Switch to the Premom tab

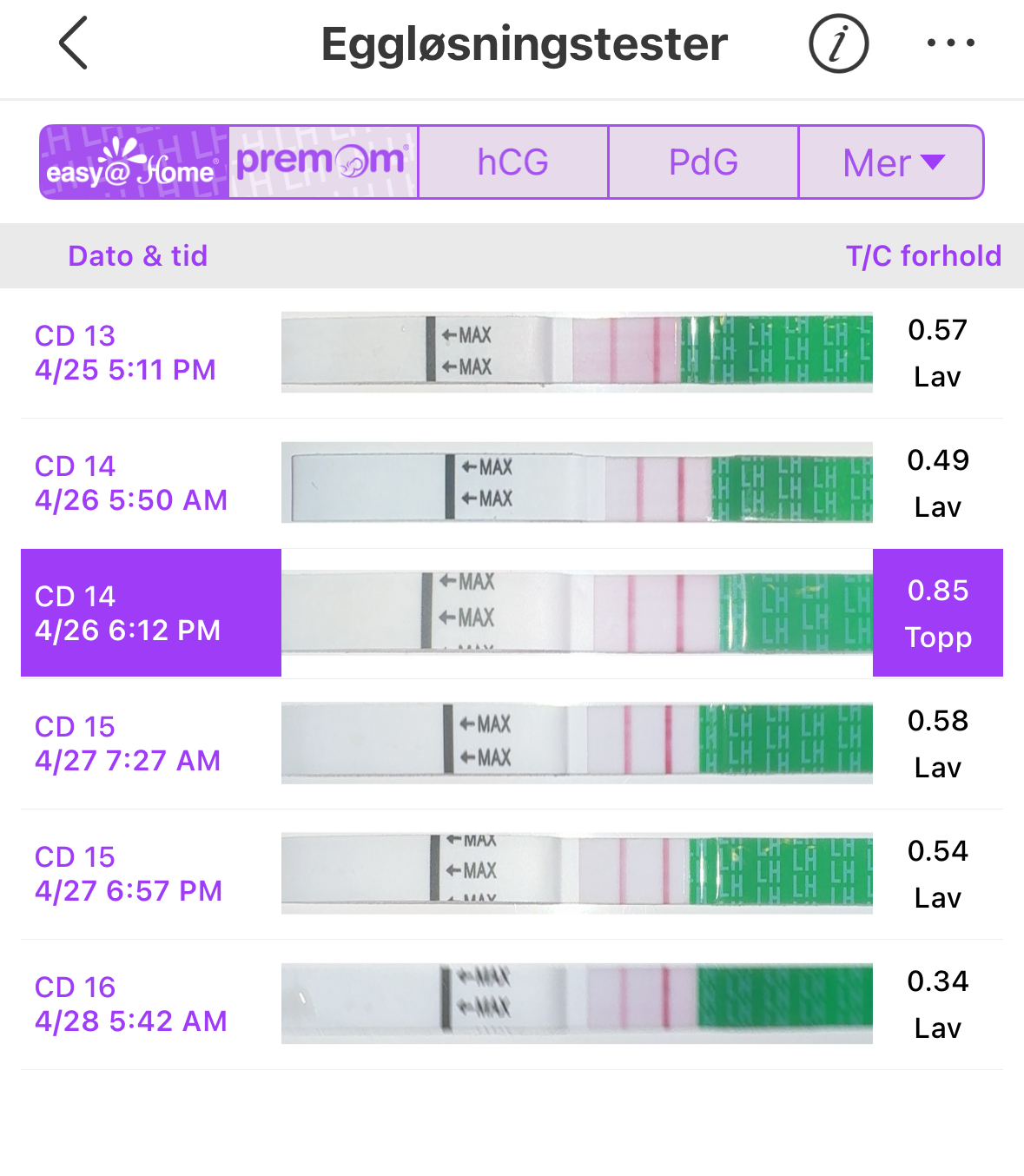(x=323, y=162)
